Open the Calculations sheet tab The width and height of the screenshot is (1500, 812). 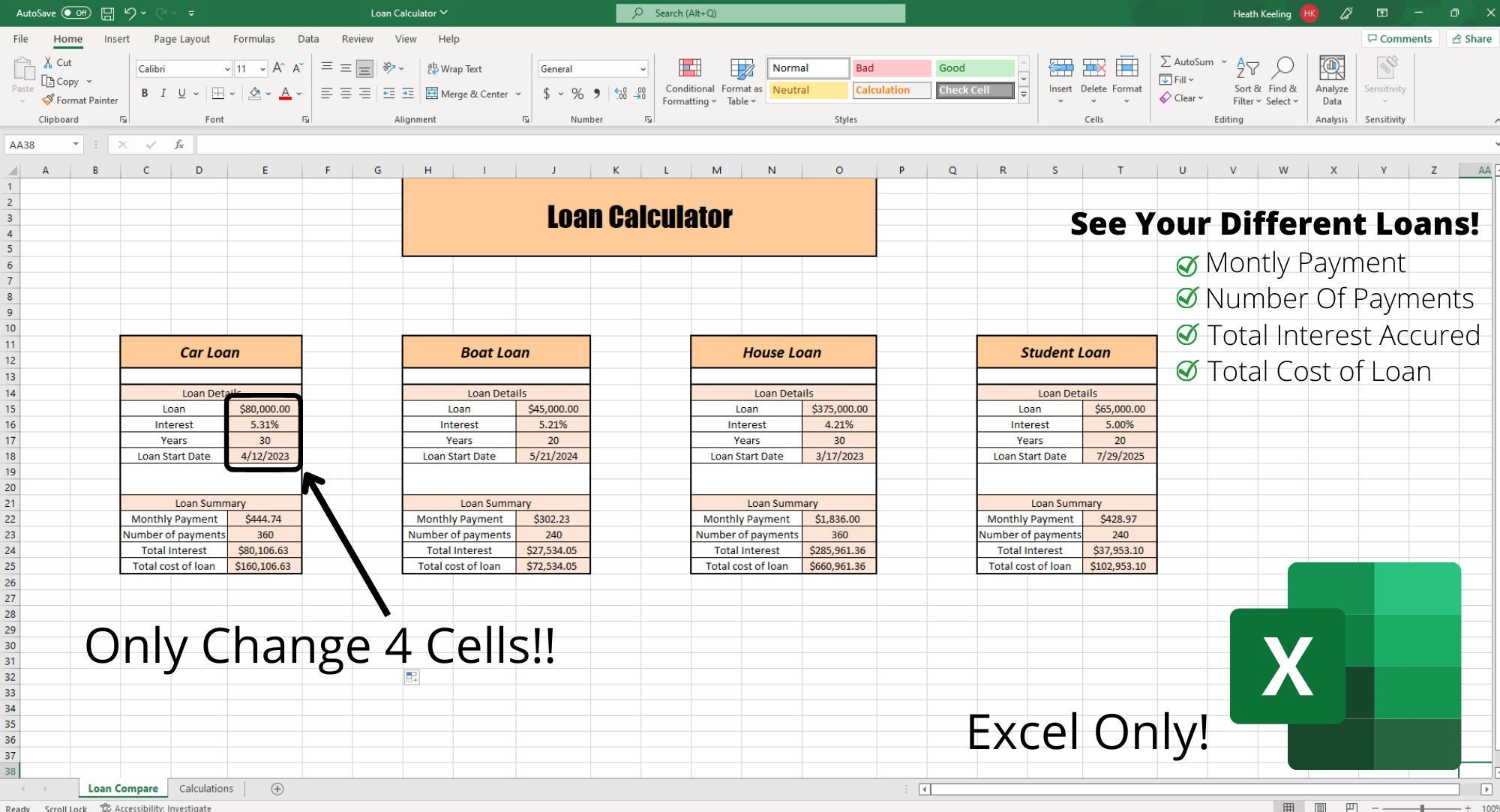click(205, 788)
